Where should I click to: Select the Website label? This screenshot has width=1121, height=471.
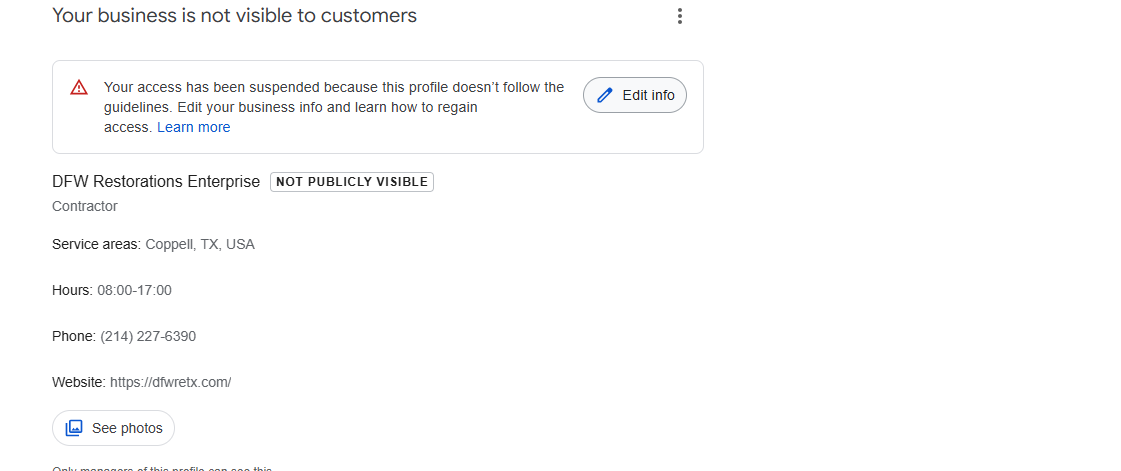click(x=79, y=382)
